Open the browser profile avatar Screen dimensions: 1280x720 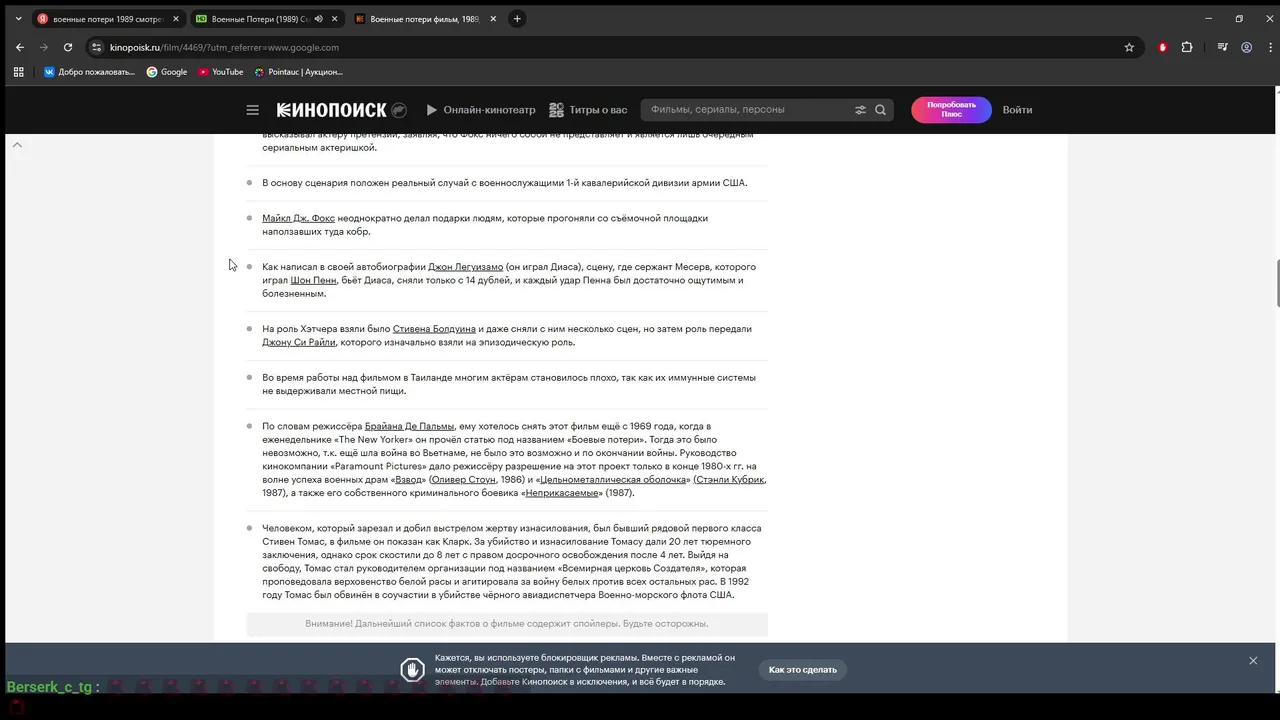pos(1246,47)
